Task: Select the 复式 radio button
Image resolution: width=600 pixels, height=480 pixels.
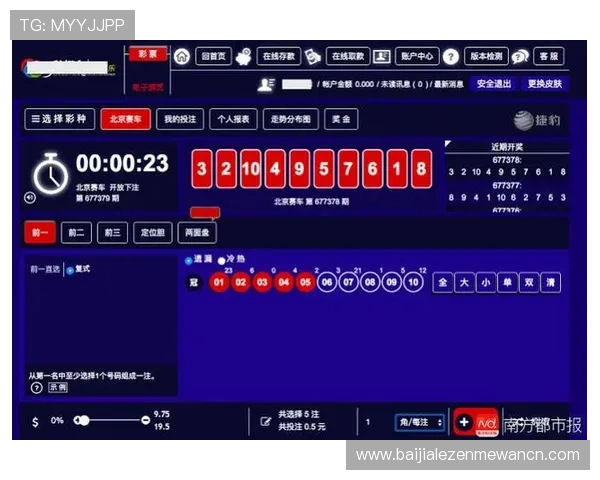Action: pos(69,269)
